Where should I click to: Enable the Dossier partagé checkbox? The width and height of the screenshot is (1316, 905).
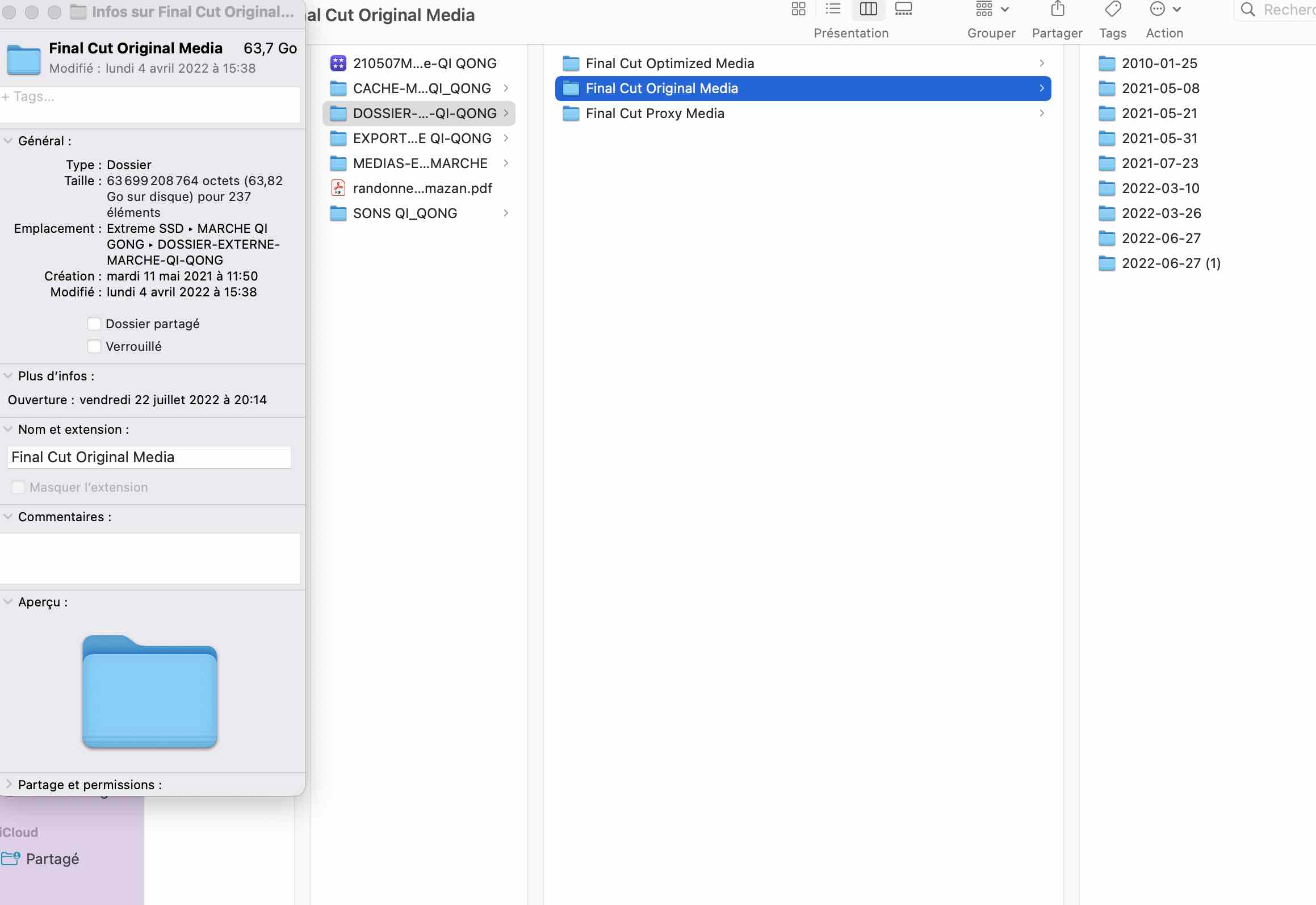[94, 324]
